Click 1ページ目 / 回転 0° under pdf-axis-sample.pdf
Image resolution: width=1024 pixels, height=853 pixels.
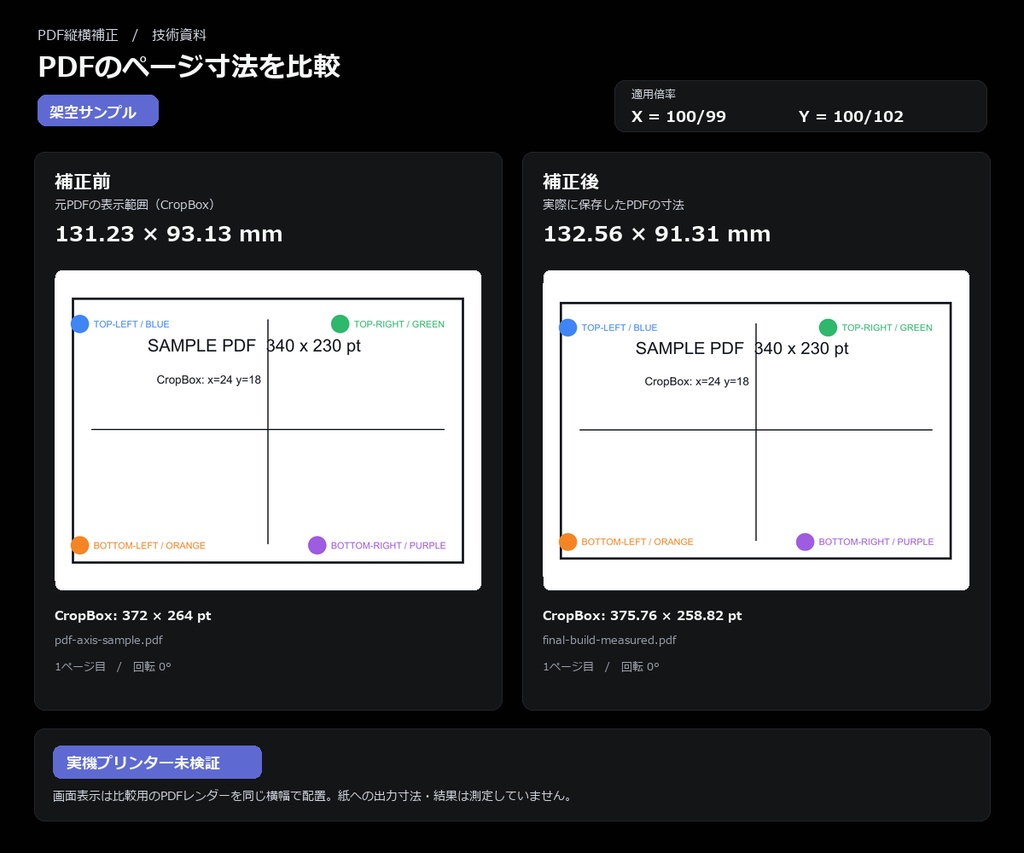click(x=113, y=666)
